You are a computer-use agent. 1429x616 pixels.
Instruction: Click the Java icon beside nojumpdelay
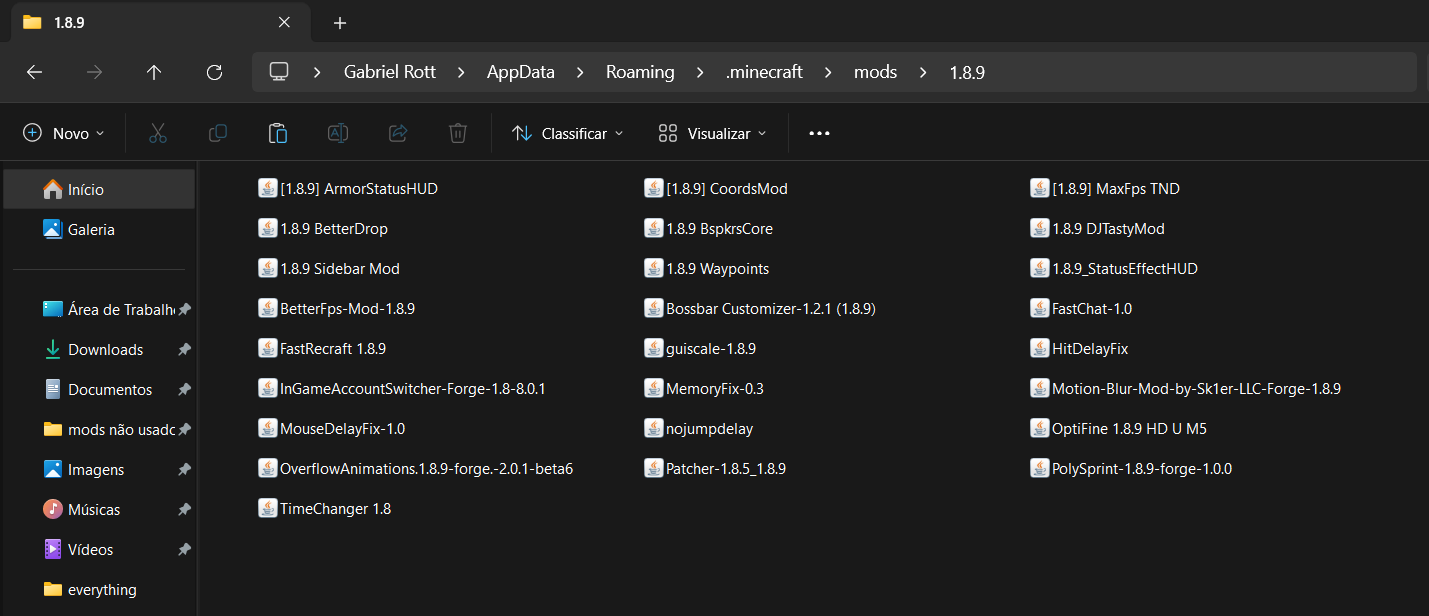[654, 428]
